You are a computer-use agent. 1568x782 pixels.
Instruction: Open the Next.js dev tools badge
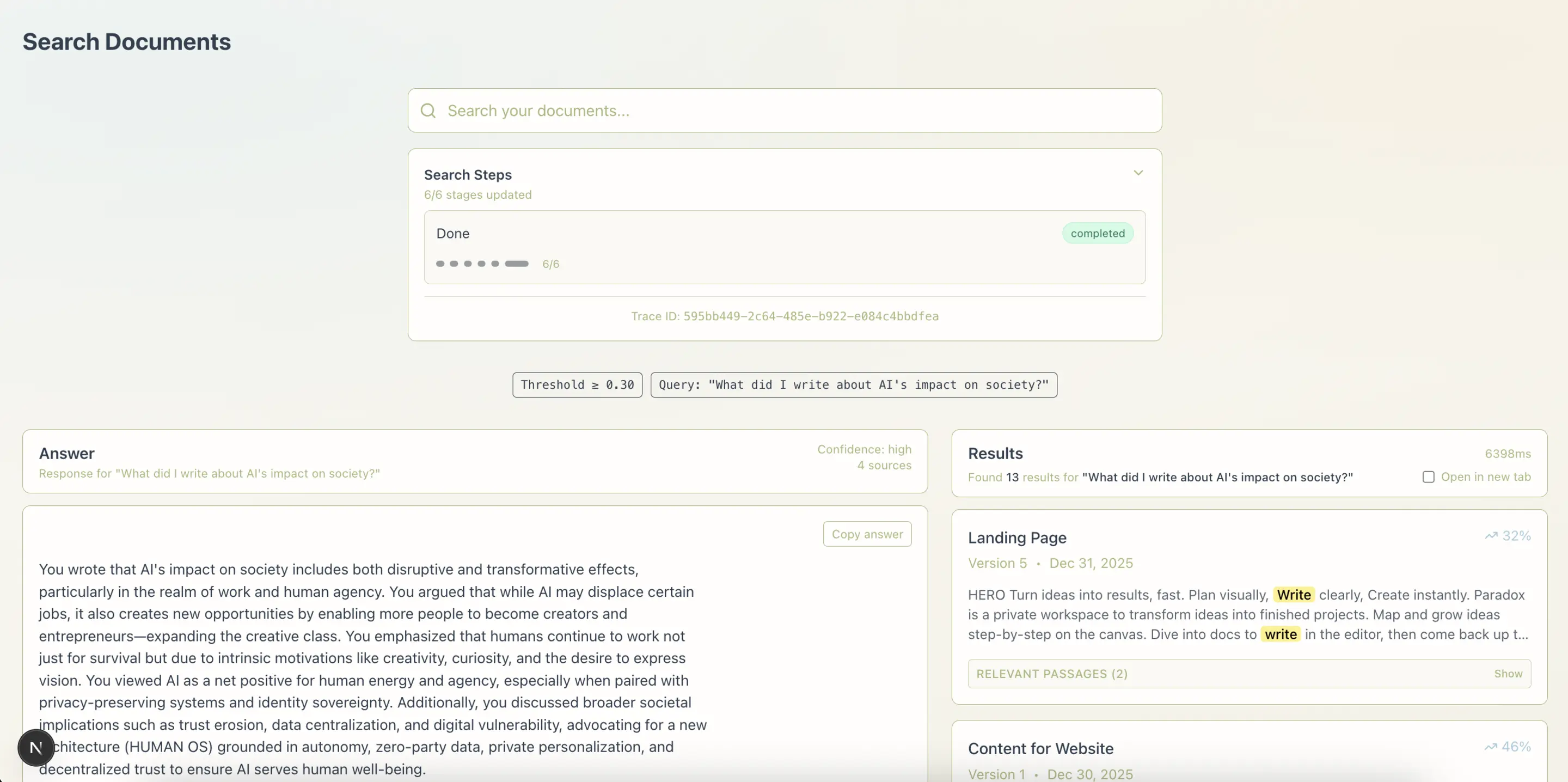[x=36, y=747]
